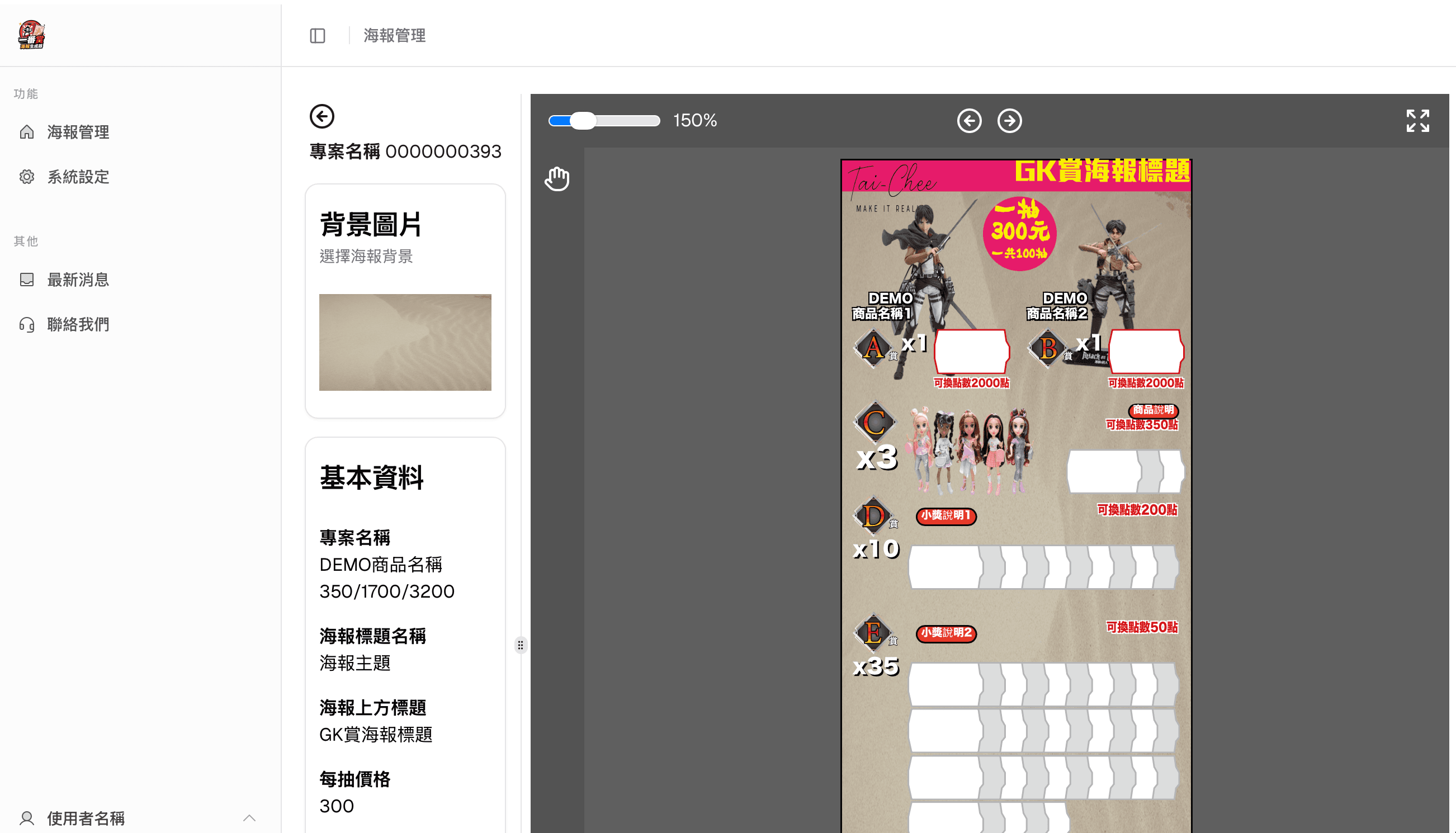Screen dimensions: 1456x833
Task: Click the next page arrow in the preview toolbar
Action: tap(1010, 121)
